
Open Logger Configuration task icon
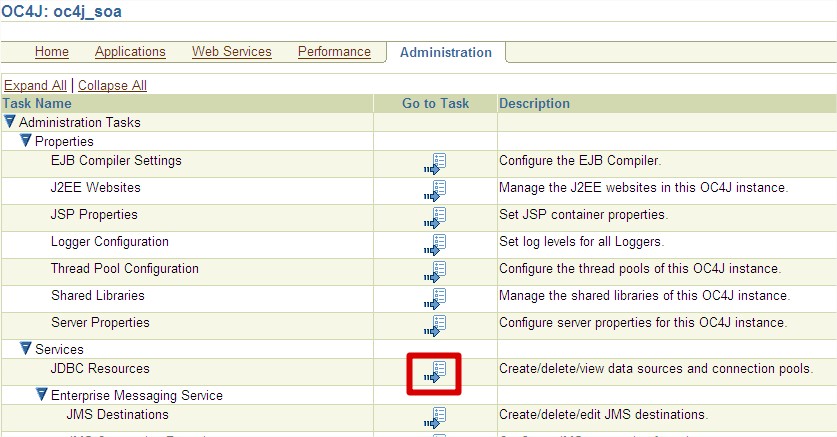[435, 245]
